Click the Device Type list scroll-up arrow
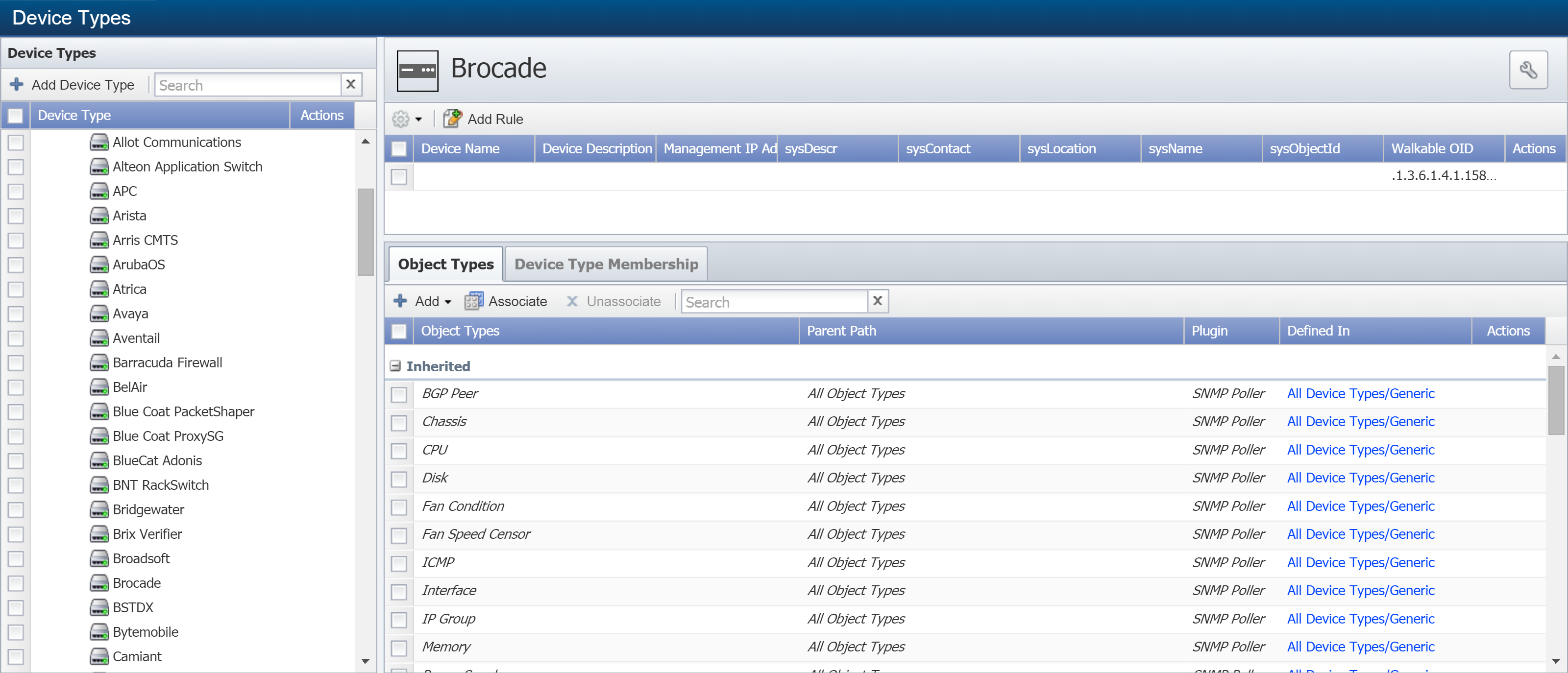 (x=366, y=141)
